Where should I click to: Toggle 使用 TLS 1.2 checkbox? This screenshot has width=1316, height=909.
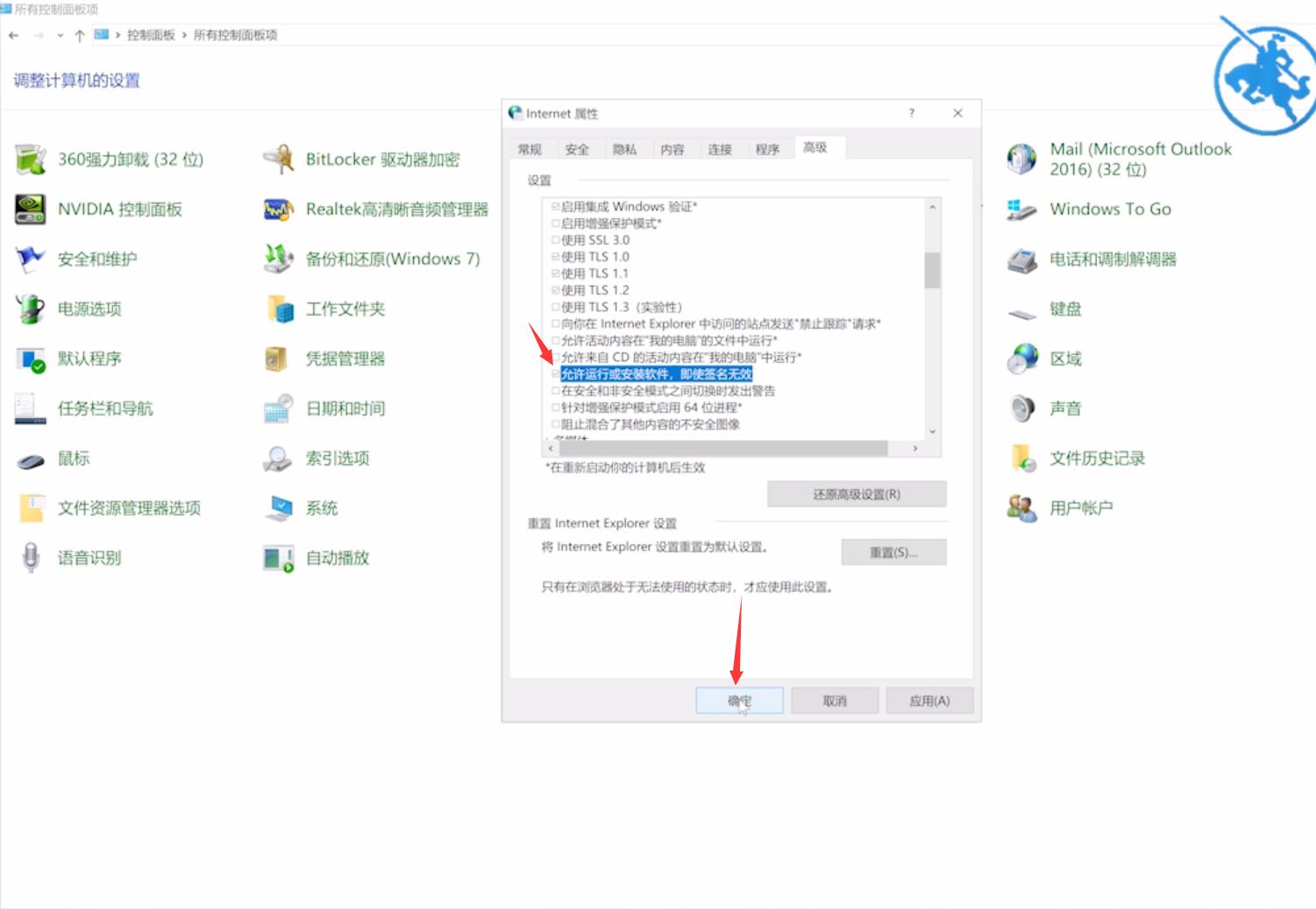(555, 290)
